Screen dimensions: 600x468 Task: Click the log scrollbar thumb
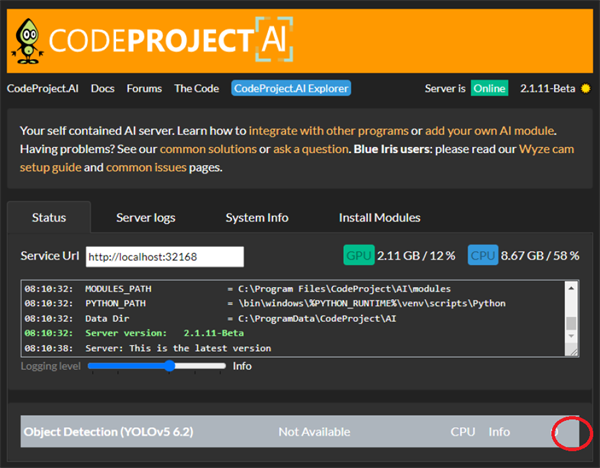click(571, 323)
